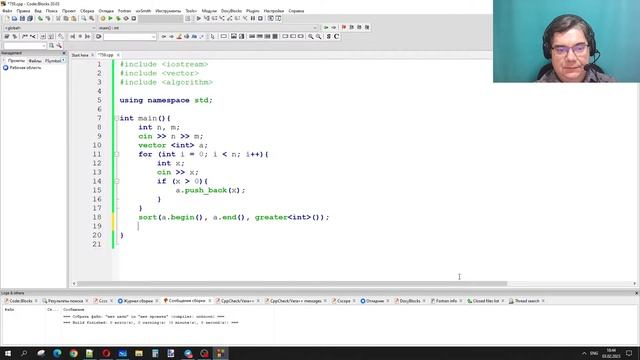The height and width of the screenshot is (360, 640).
Task: Open the Сборка menu
Action: point(87,11)
